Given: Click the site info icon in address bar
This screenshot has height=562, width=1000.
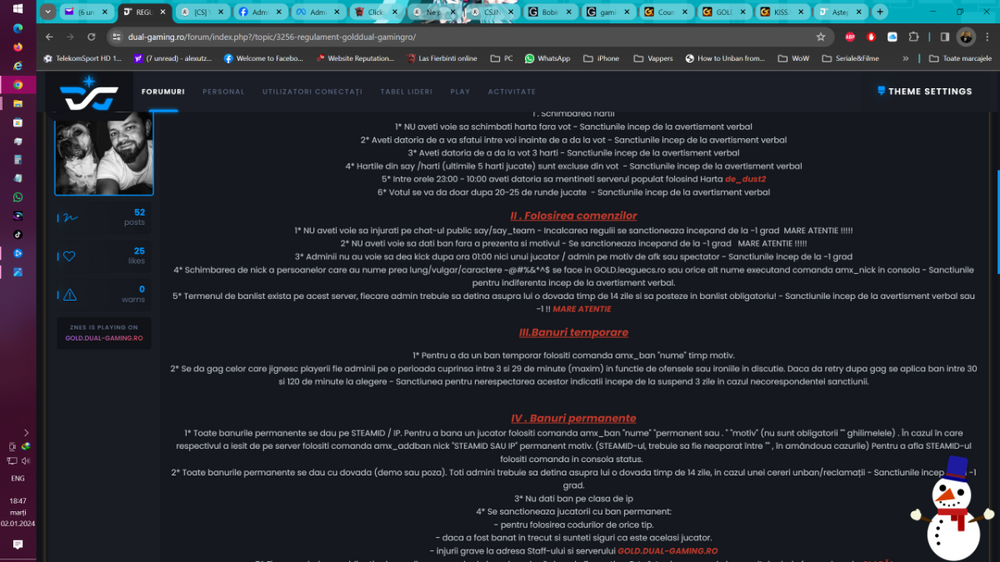Looking at the screenshot, I should pos(116,37).
